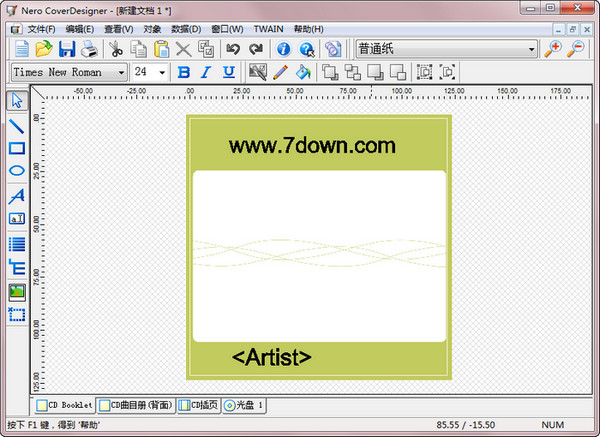Select the Directory tree tool
This screenshot has height=437, width=600.
click(x=17, y=267)
